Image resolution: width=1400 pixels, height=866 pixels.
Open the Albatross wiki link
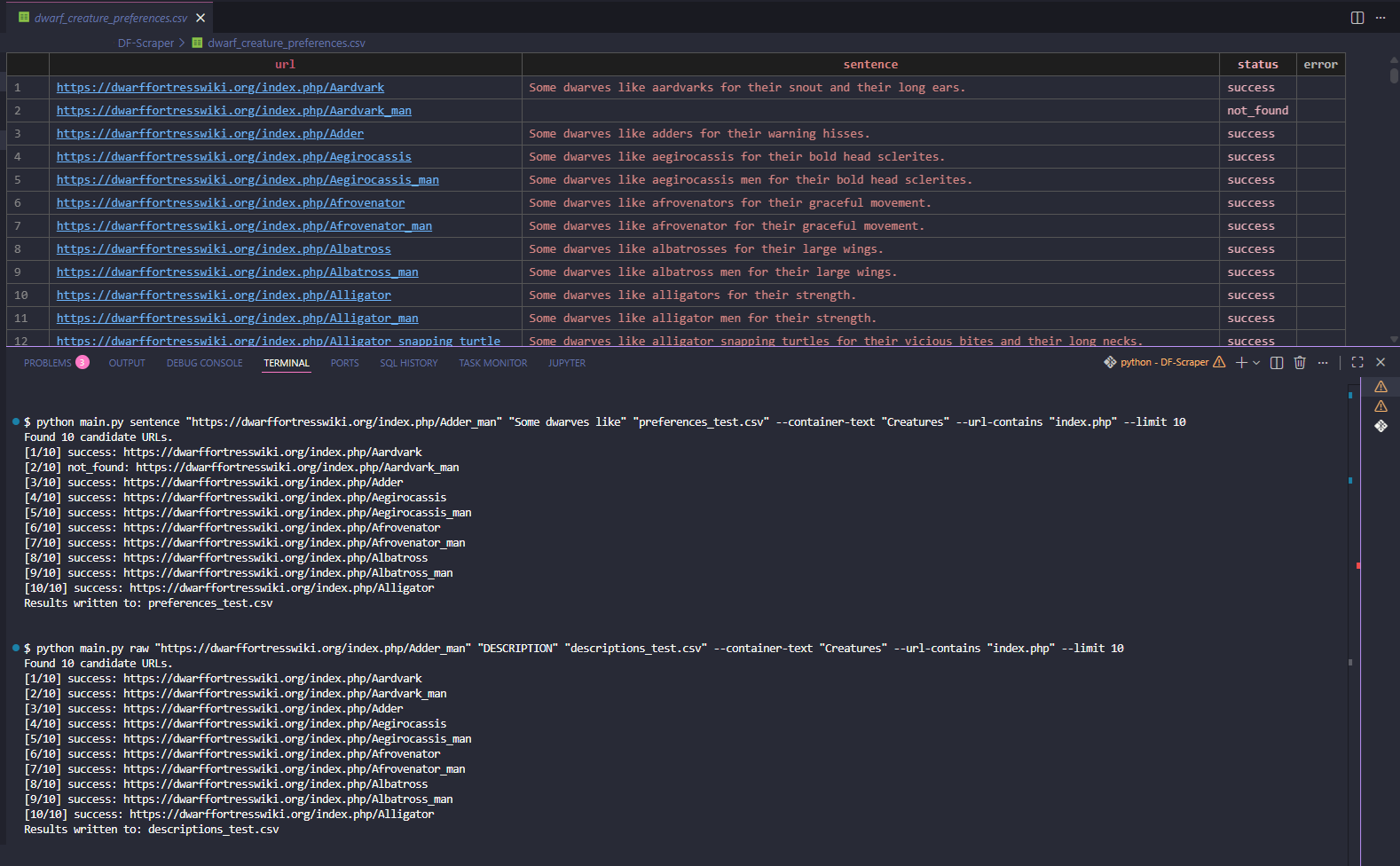coord(224,248)
